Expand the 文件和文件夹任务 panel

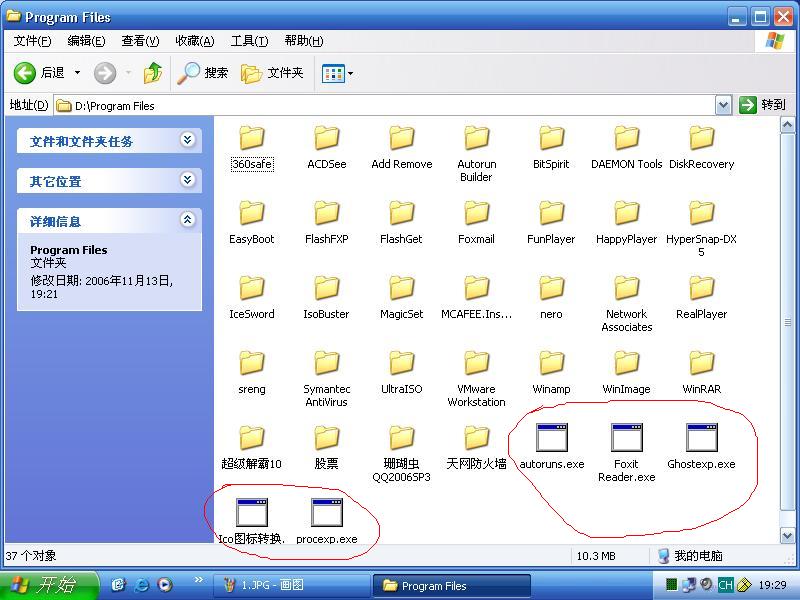187,141
